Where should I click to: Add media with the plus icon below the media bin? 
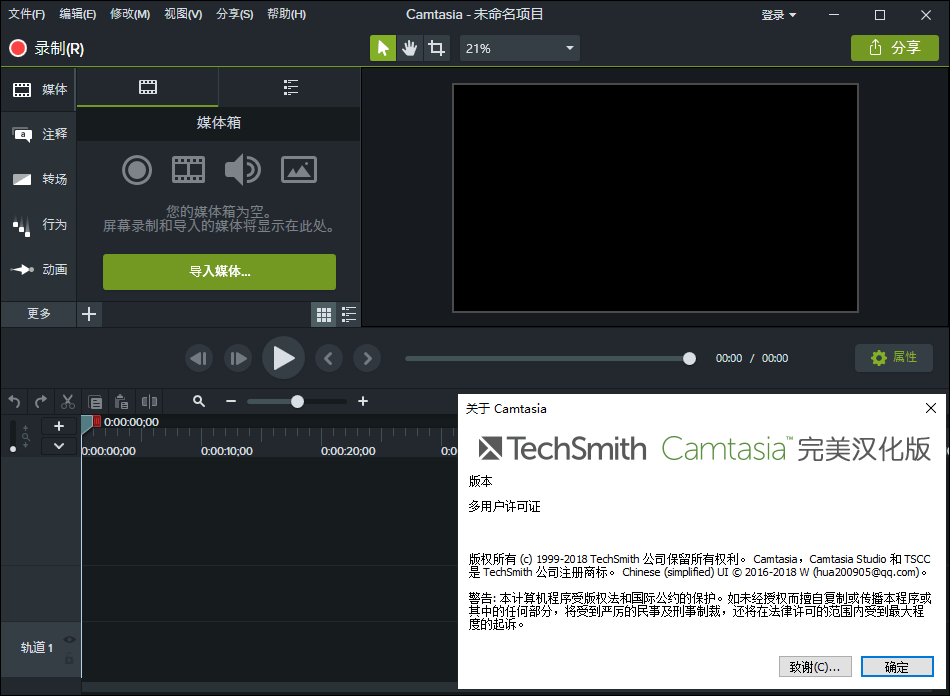[x=89, y=314]
